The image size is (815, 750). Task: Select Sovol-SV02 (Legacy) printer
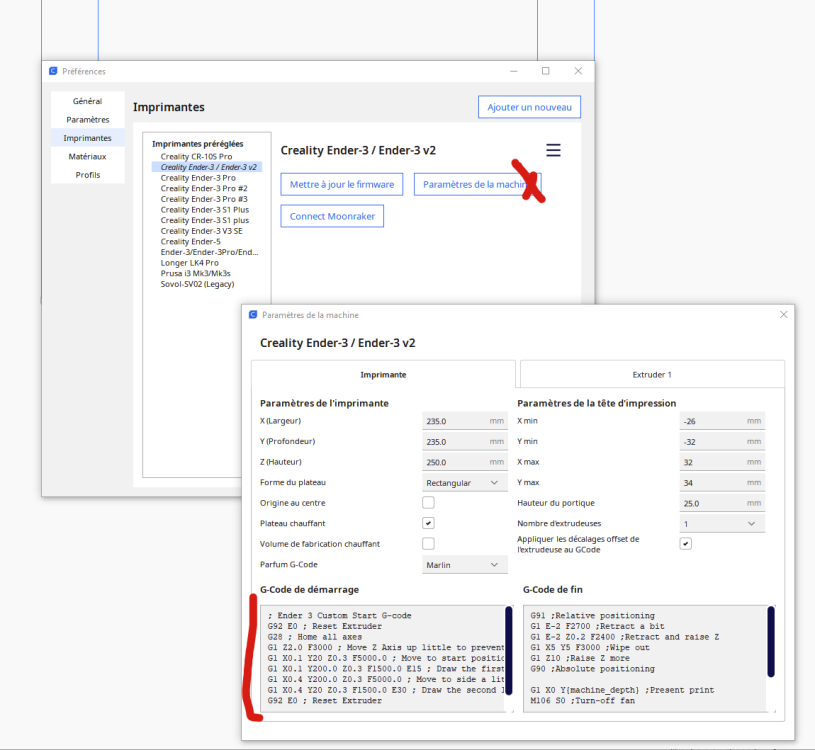198,284
